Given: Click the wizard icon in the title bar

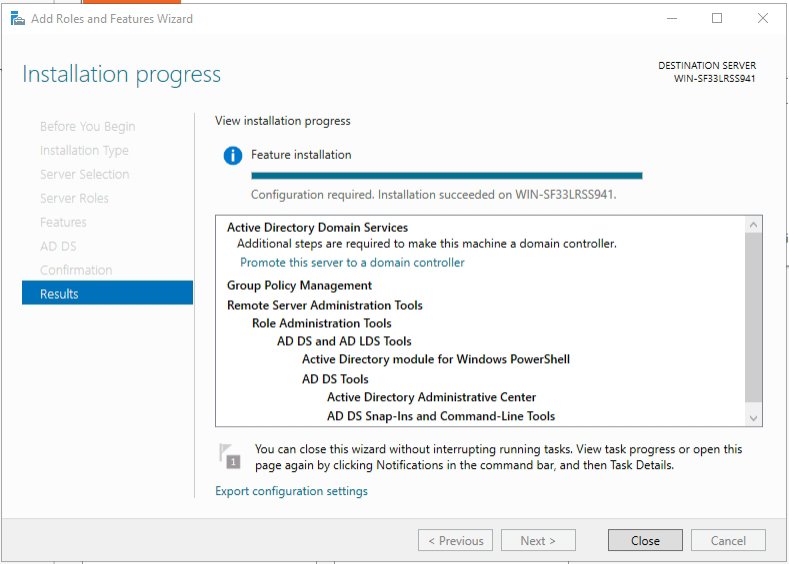Looking at the screenshot, I should click(x=17, y=18).
